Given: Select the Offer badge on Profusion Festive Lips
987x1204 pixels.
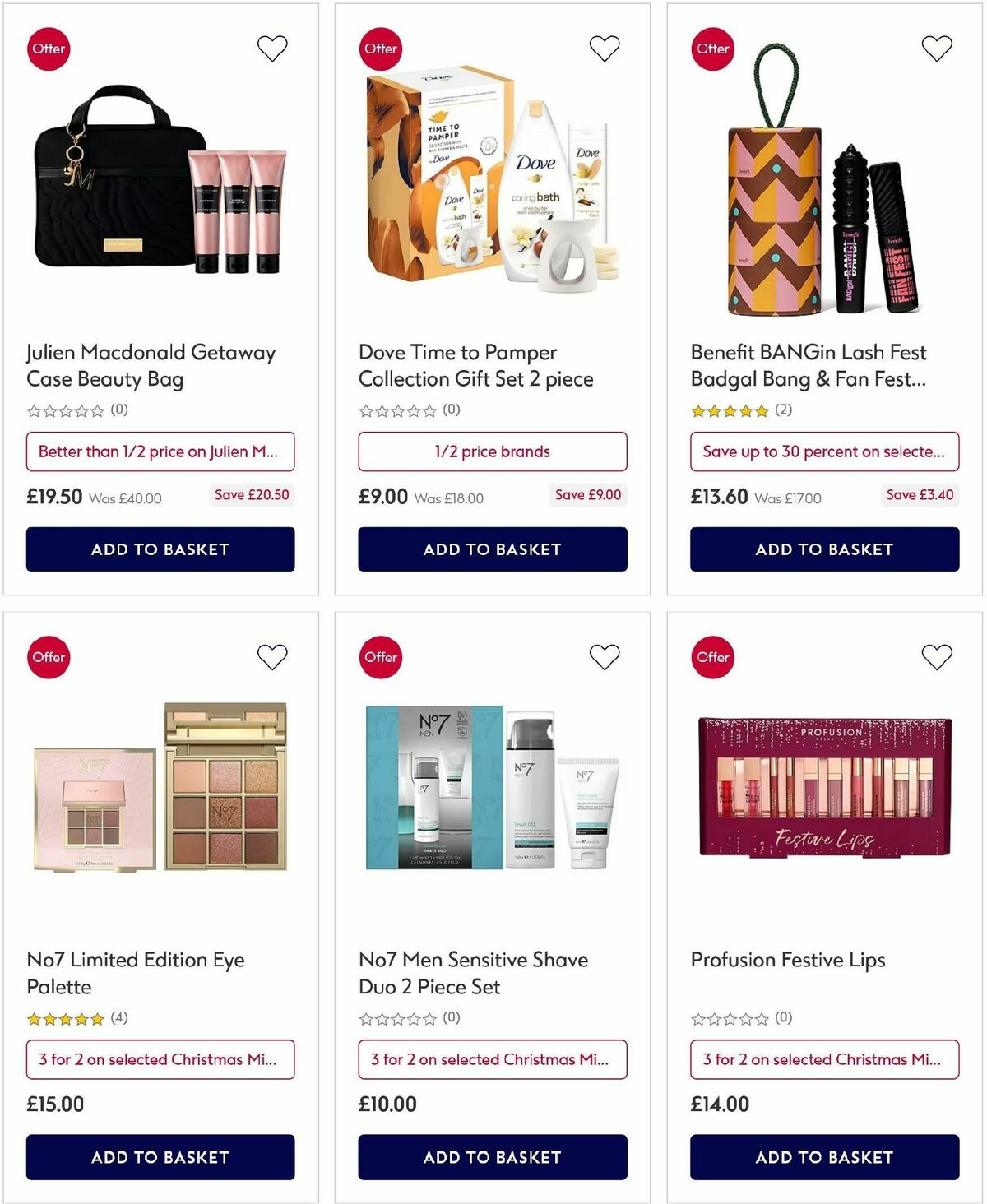Looking at the screenshot, I should (712, 657).
